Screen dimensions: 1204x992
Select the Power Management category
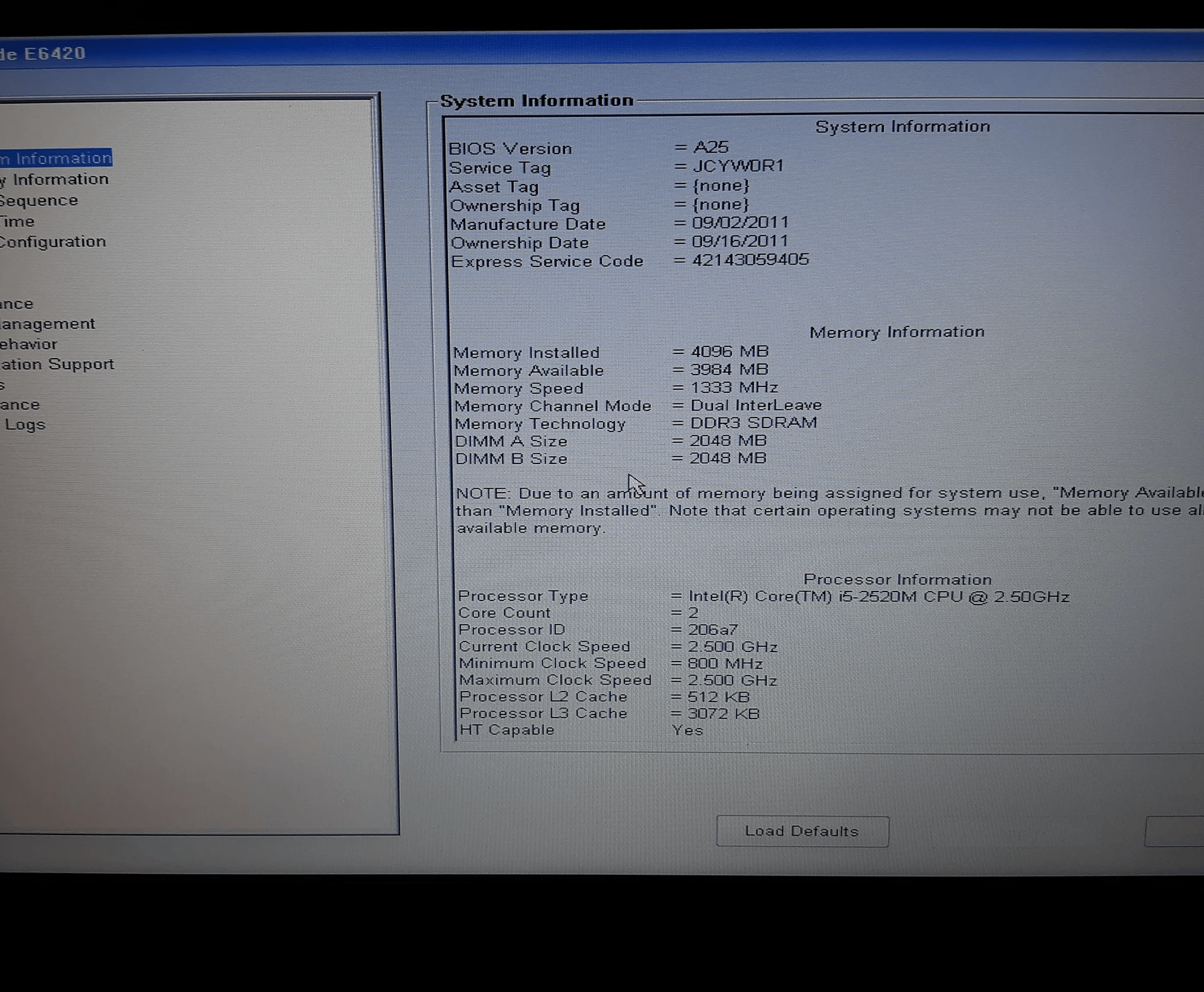coord(48,324)
